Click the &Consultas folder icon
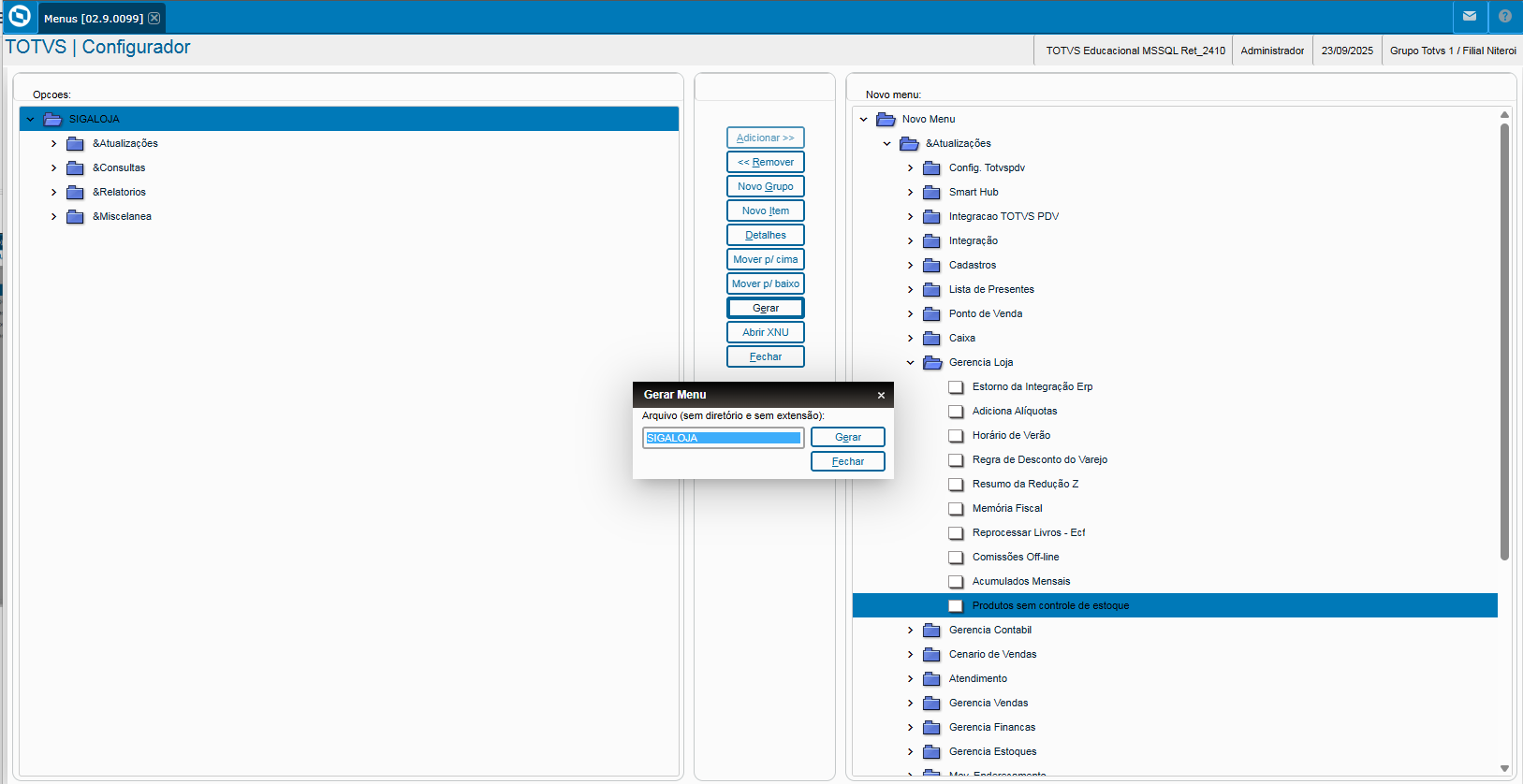 (x=76, y=168)
